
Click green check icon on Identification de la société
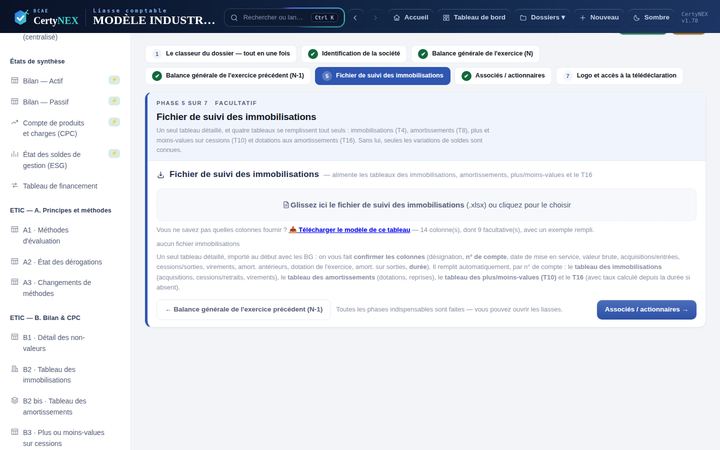(313, 54)
